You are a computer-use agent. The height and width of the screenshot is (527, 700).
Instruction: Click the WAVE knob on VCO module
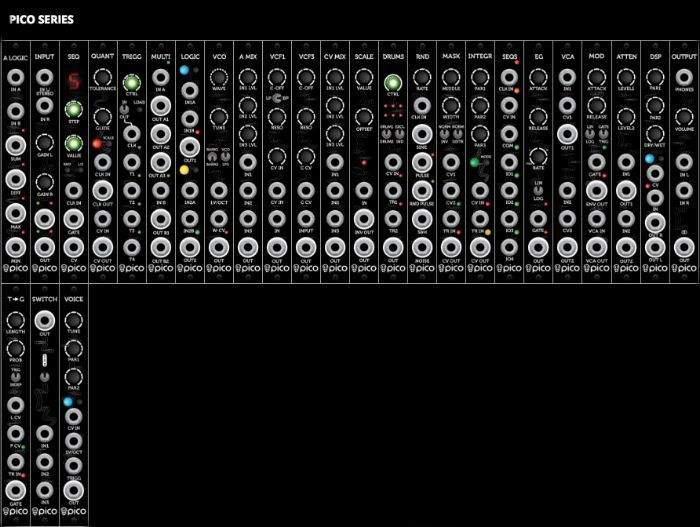pyautogui.click(x=219, y=76)
